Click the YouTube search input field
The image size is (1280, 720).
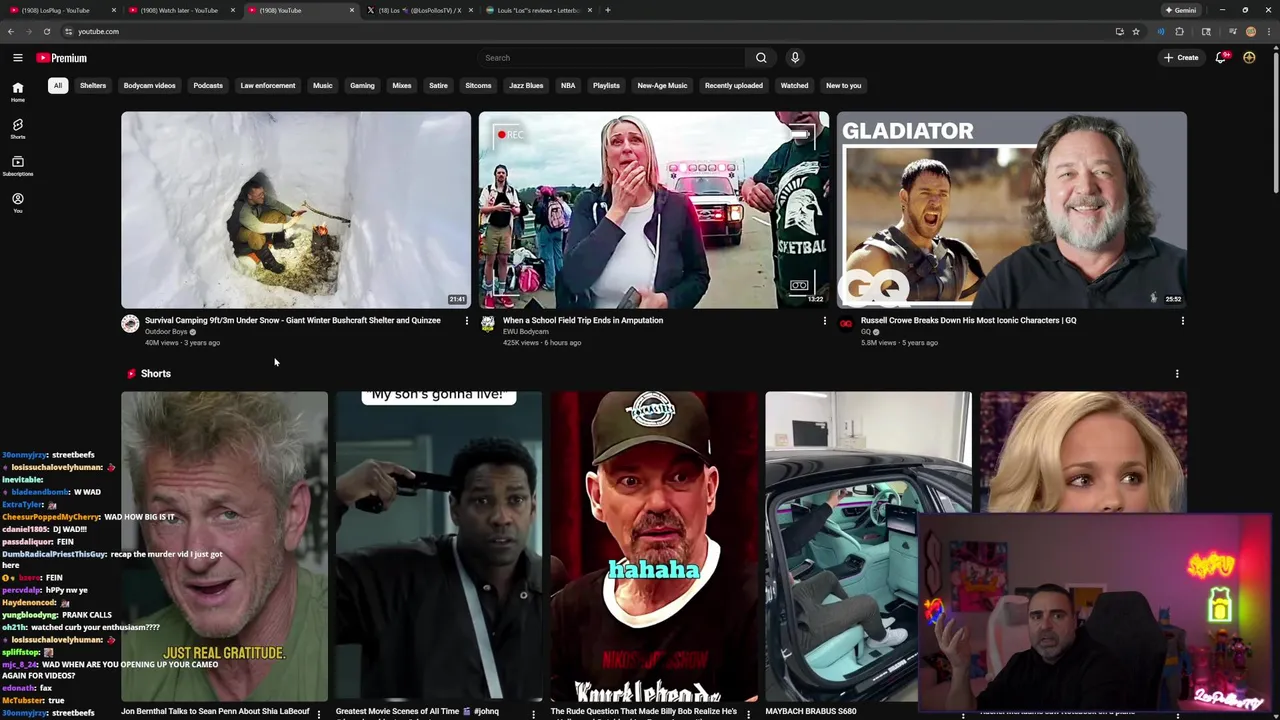tap(610, 58)
